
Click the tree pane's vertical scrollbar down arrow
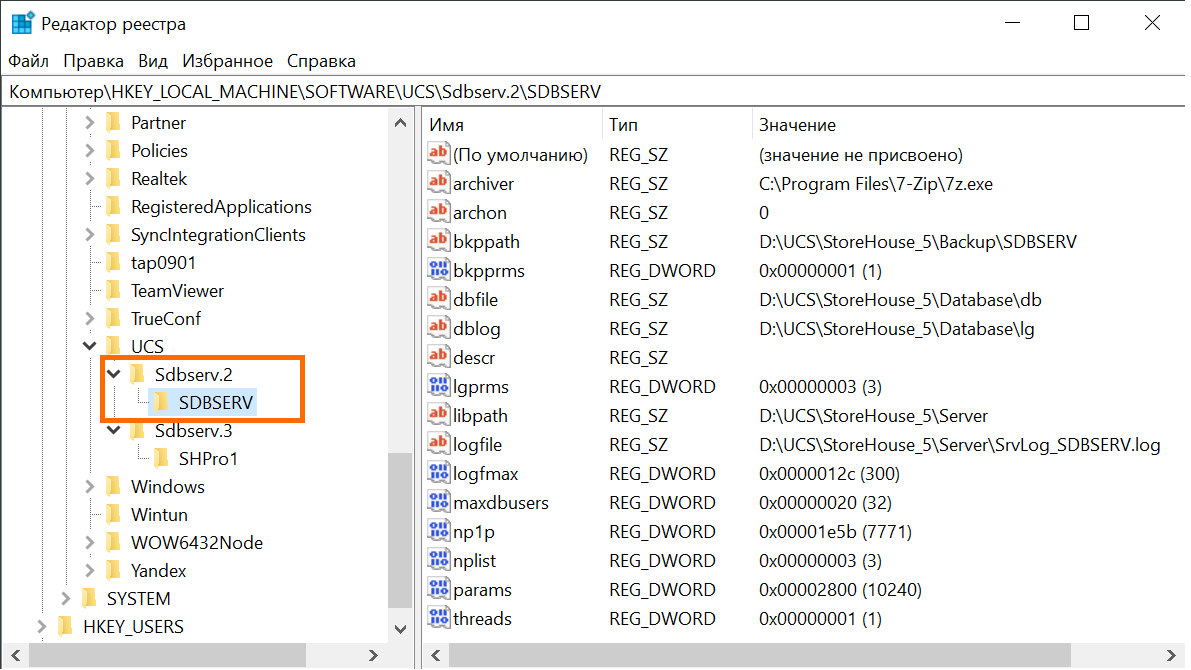click(399, 628)
